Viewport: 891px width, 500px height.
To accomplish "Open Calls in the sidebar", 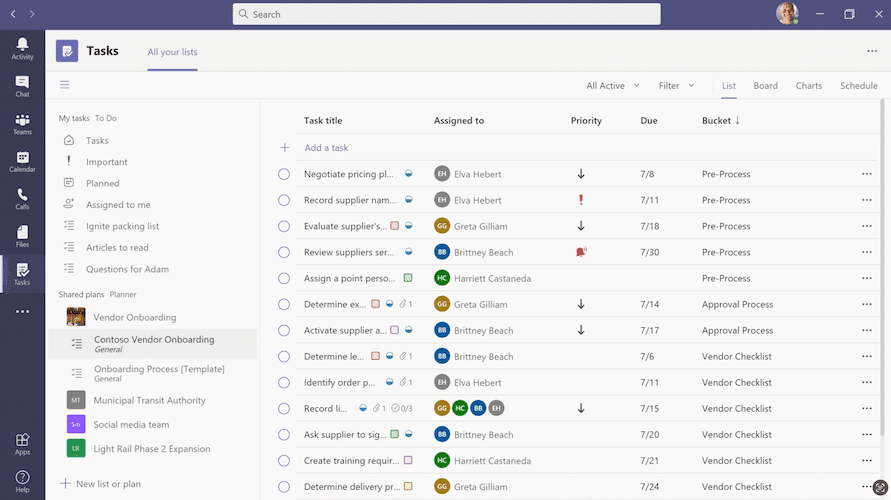I will pyautogui.click(x=22, y=198).
